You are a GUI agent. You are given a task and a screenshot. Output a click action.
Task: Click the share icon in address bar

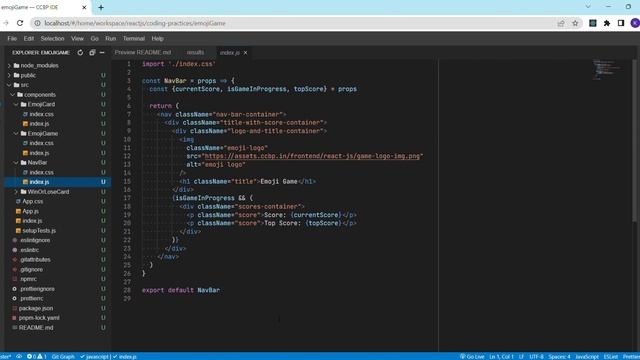561,23
